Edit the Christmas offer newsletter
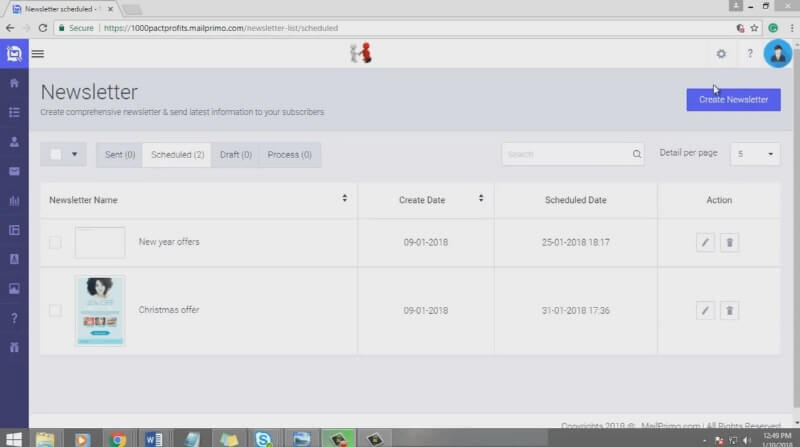 705,310
